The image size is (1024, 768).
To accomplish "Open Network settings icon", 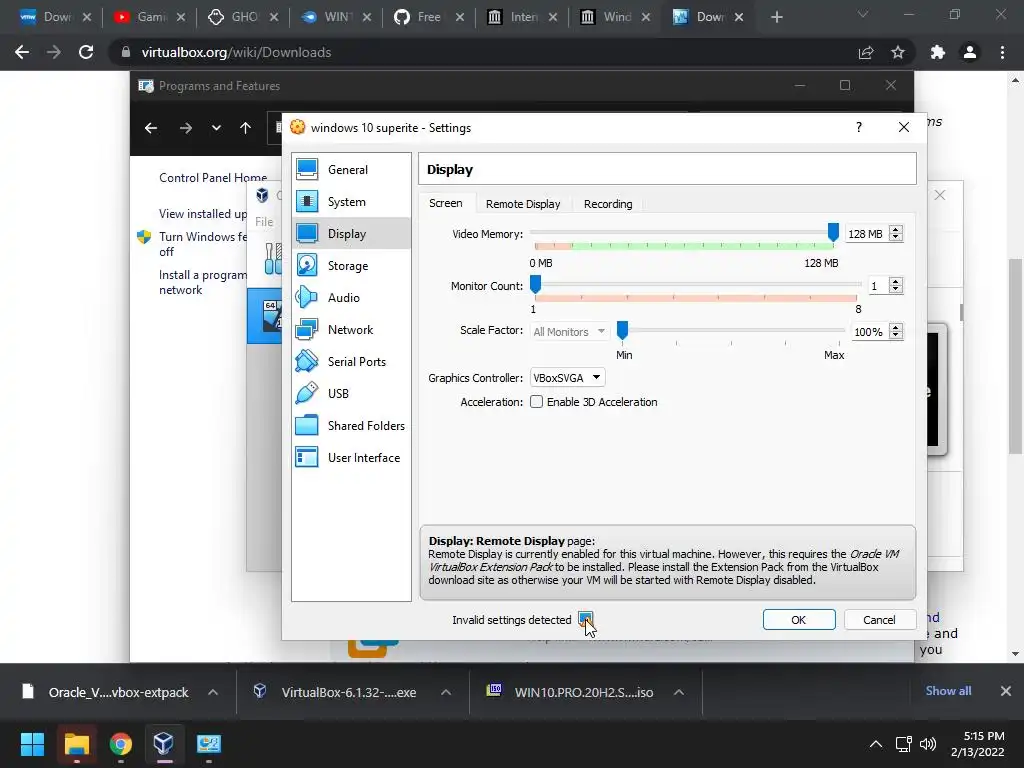I will [307, 330].
